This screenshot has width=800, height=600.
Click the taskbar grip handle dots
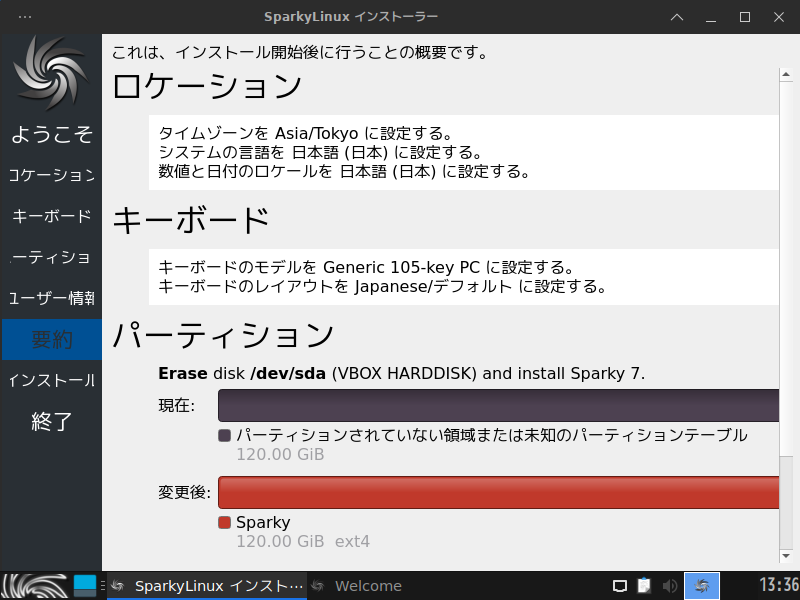pyautogui.click(x=103, y=586)
